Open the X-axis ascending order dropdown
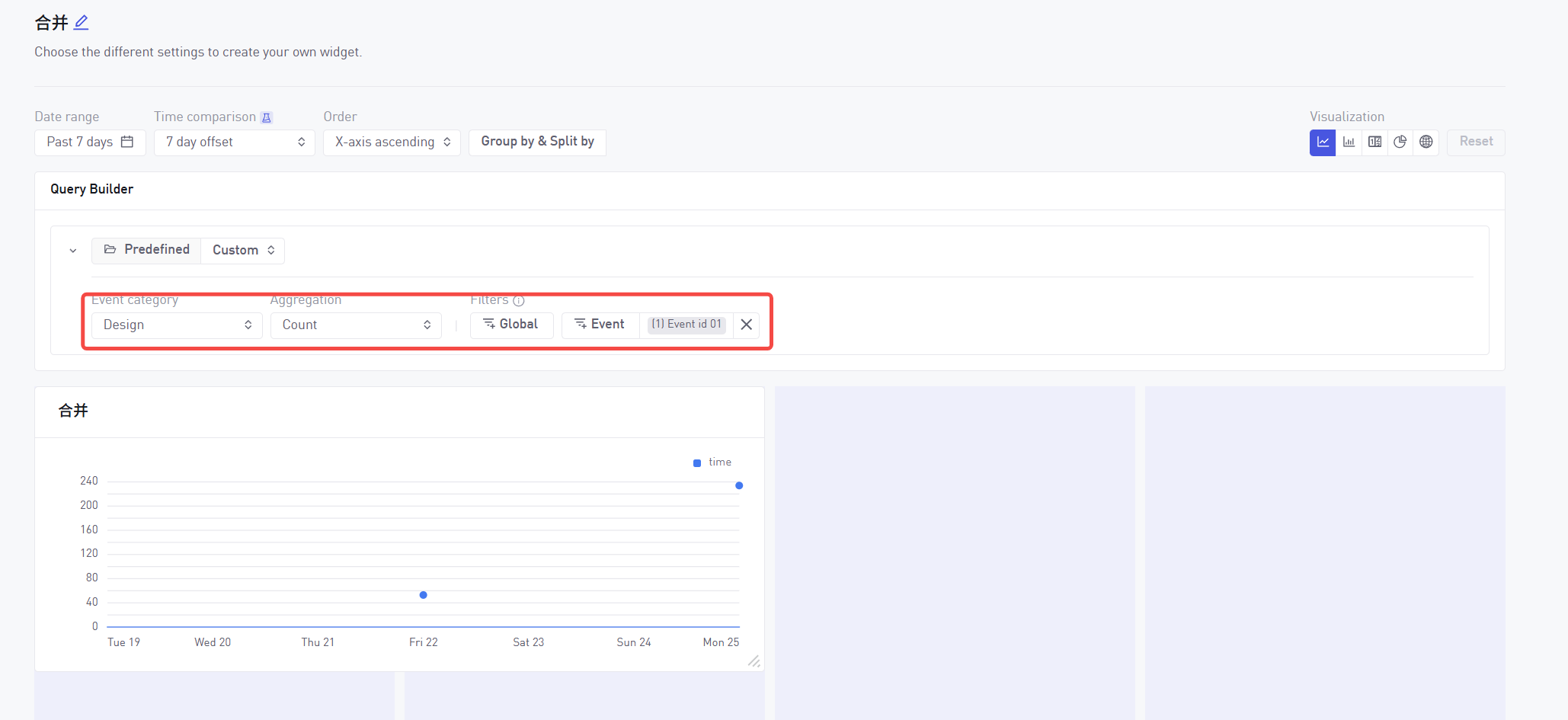1568x720 pixels. (392, 142)
